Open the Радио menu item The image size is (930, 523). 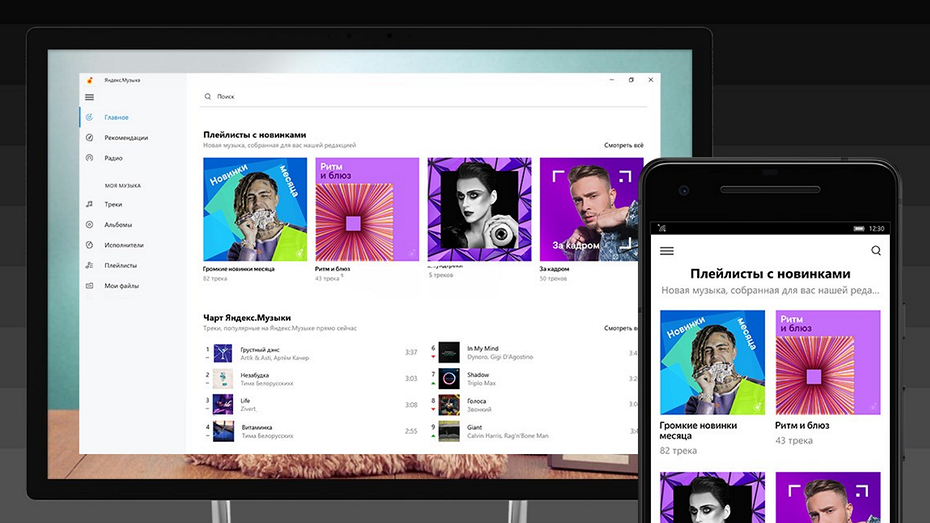(x=113, y=158)
